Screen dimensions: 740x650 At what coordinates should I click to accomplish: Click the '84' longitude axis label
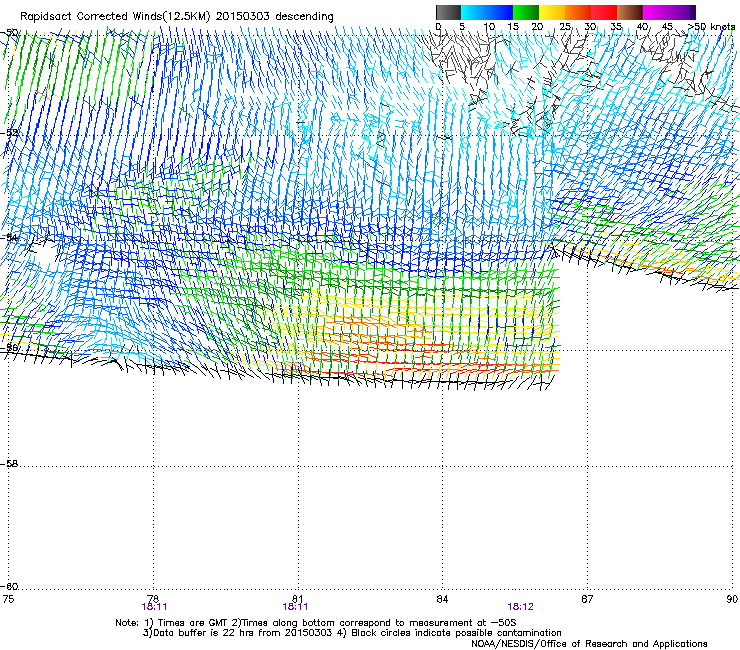pyautogui.click(x=442, y=599)
